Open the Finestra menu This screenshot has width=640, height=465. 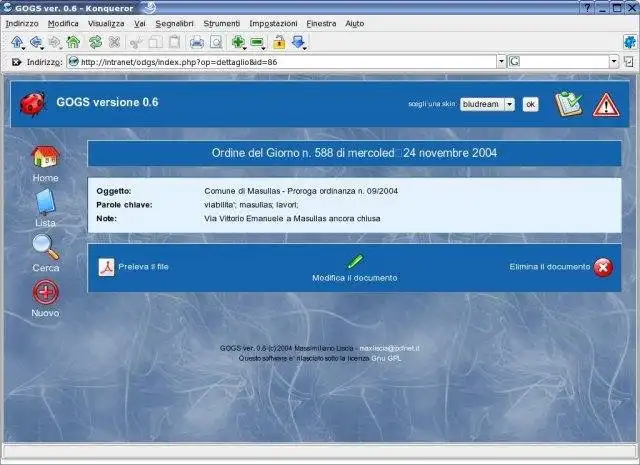click(x=321, y=24)
